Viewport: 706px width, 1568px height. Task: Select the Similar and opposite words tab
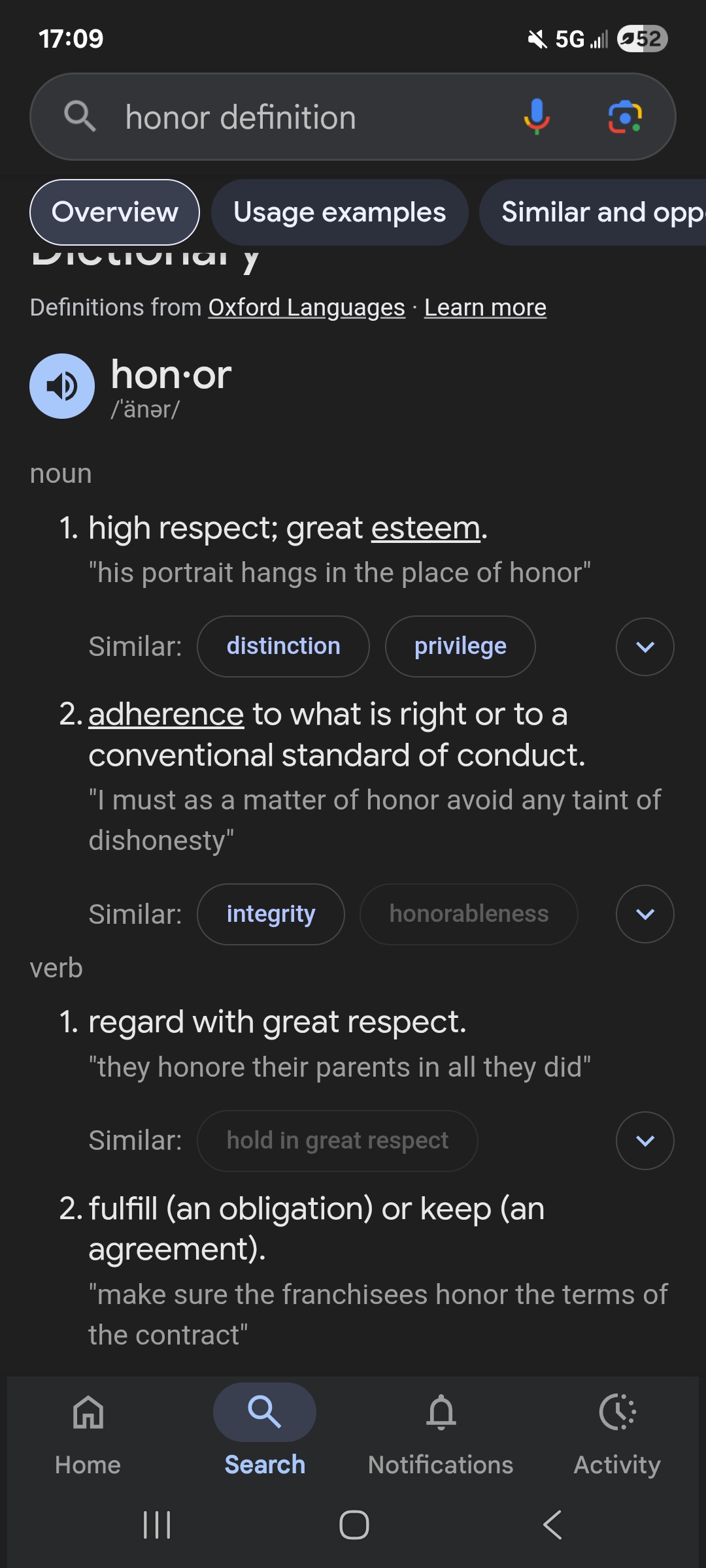tap(595, 212)
